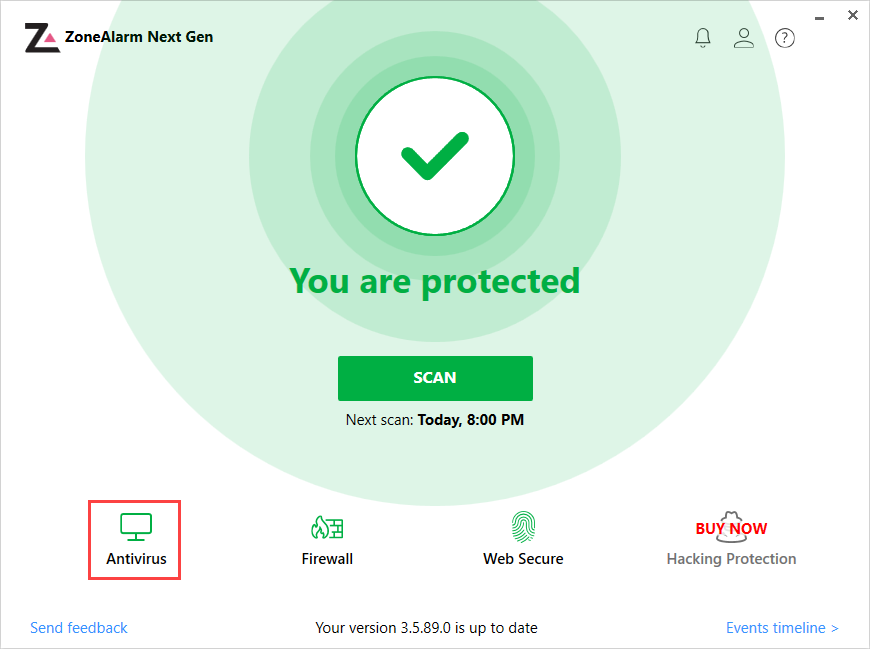
Task: Open the notifications bell icon
Action: click(702, 38)
